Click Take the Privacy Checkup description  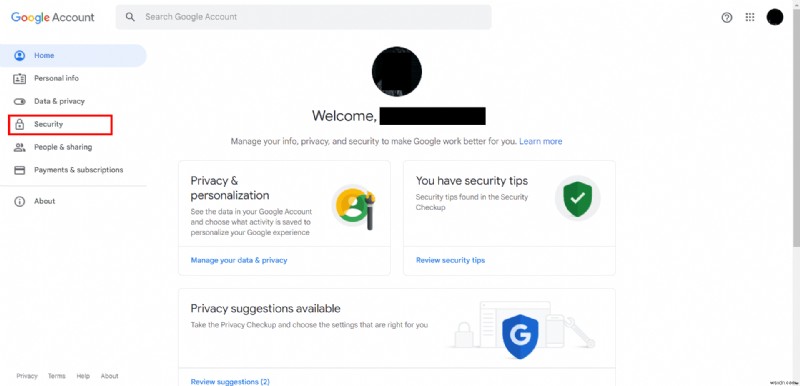[x=309, y=324]
